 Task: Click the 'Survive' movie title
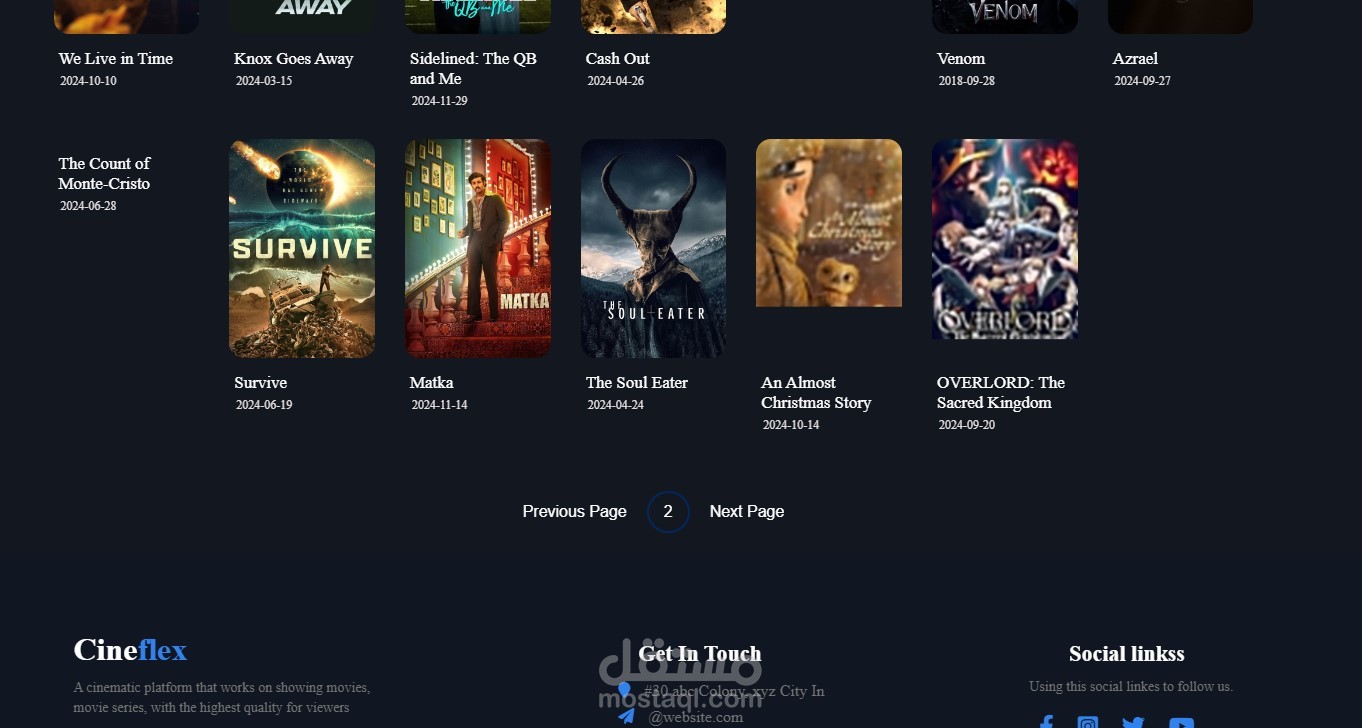261,383
